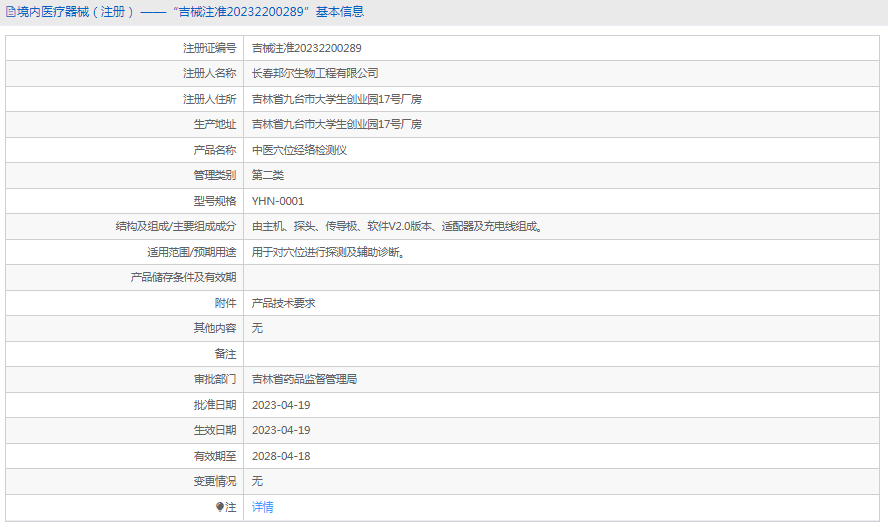Viewport: 888px width, 527px height.
Task: Click the document icon in the page header
Action: point(11,12)
